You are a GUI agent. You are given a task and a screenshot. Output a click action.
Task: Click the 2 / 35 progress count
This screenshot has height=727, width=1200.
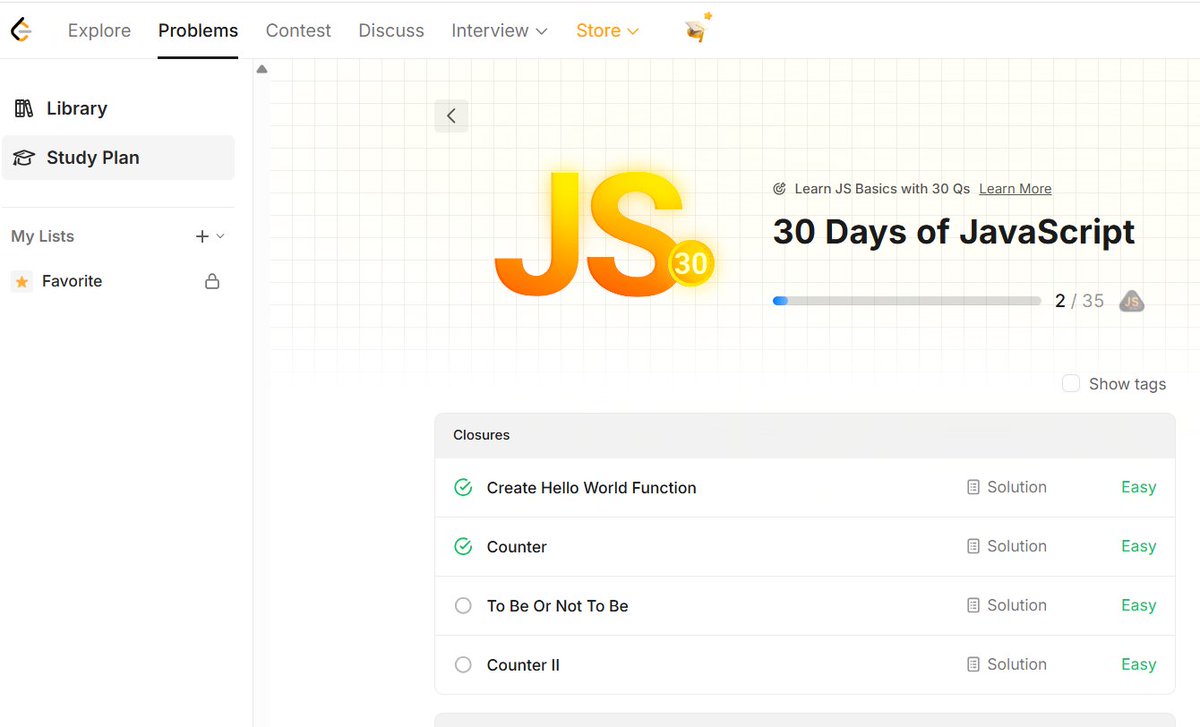click(1079, 301)
